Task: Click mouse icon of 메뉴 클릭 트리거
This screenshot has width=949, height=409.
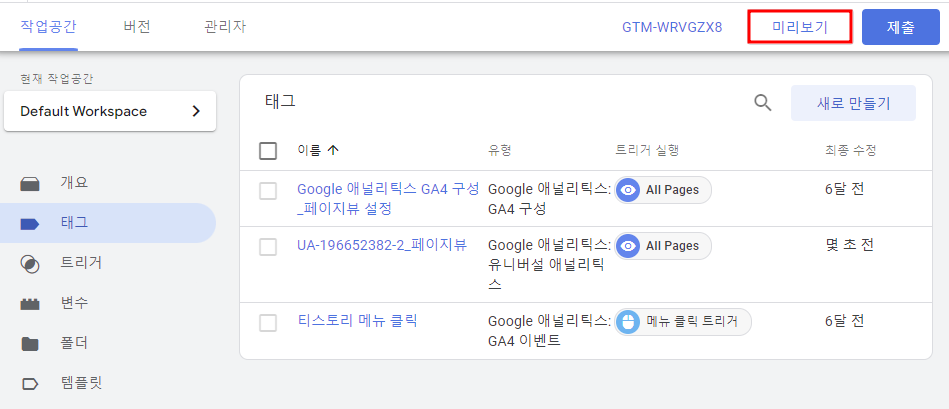Action: [x=629, y=321]
